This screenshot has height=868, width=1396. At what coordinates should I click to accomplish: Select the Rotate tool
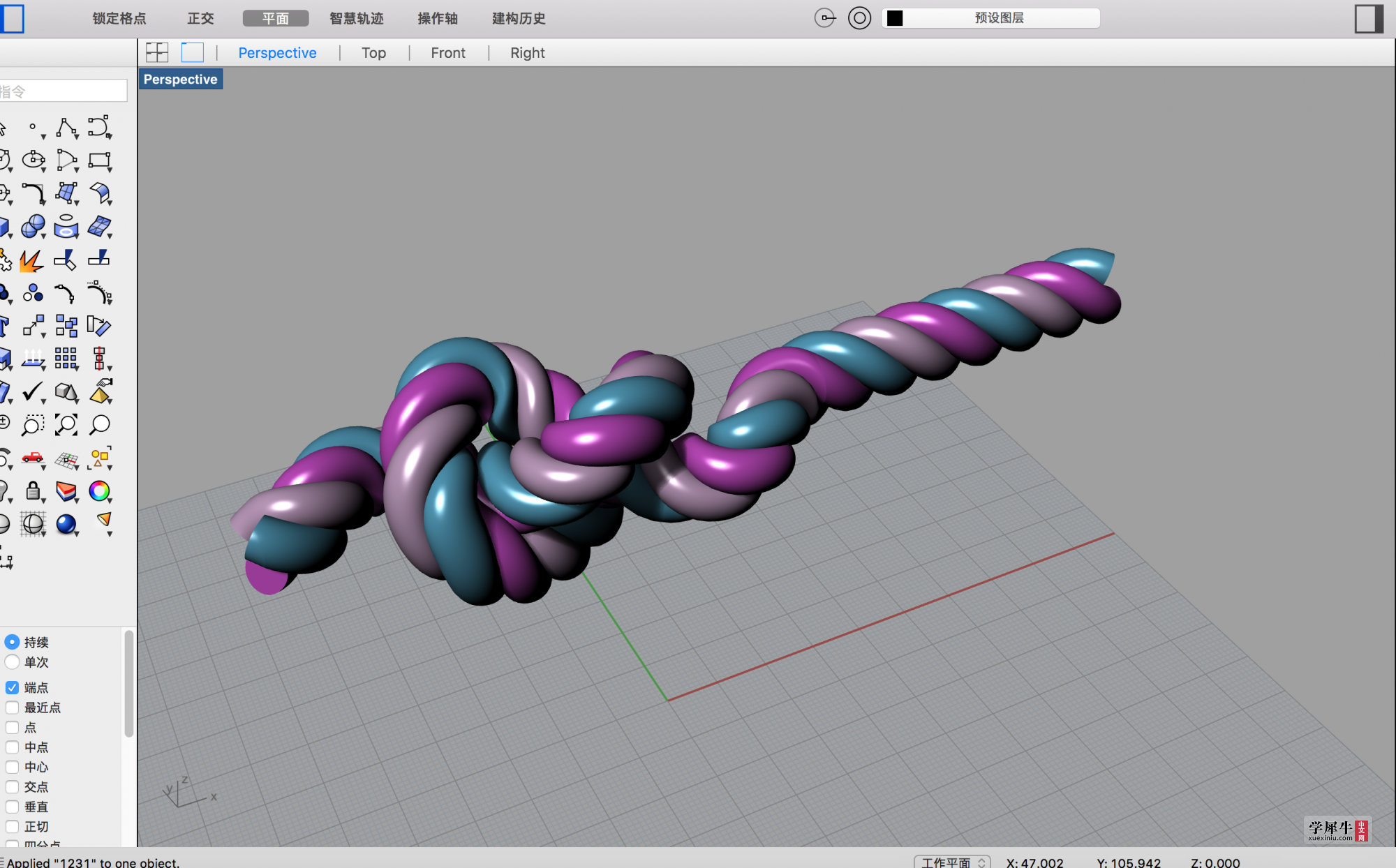click(99, 326)
